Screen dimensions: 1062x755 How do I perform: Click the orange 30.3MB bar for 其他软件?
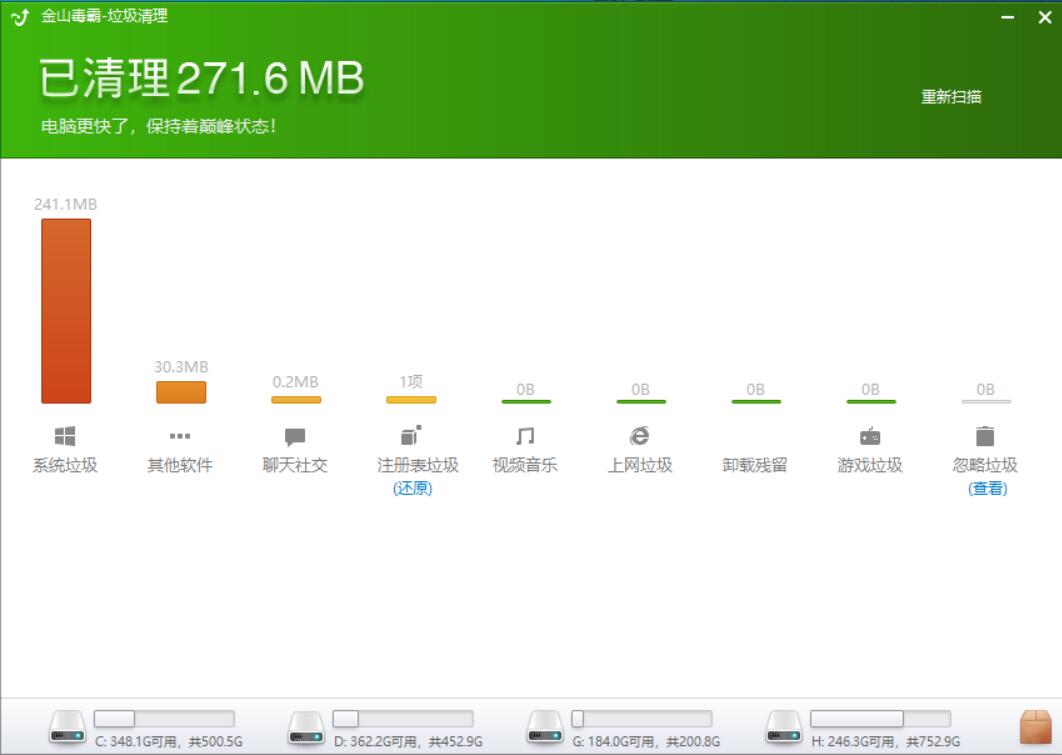tap(181, 392)
